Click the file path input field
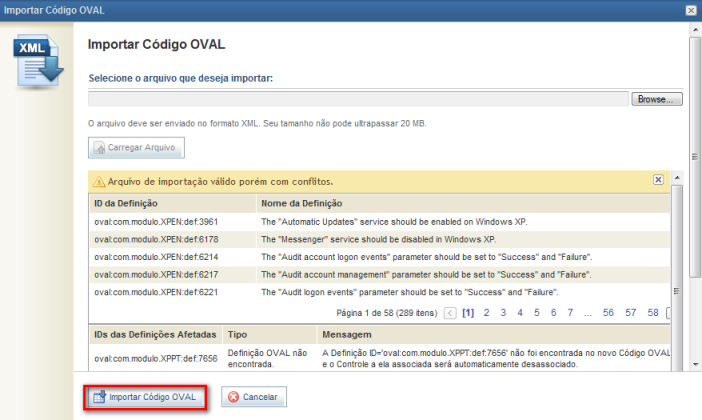The image size is (702, 420). tap(359, 99)
